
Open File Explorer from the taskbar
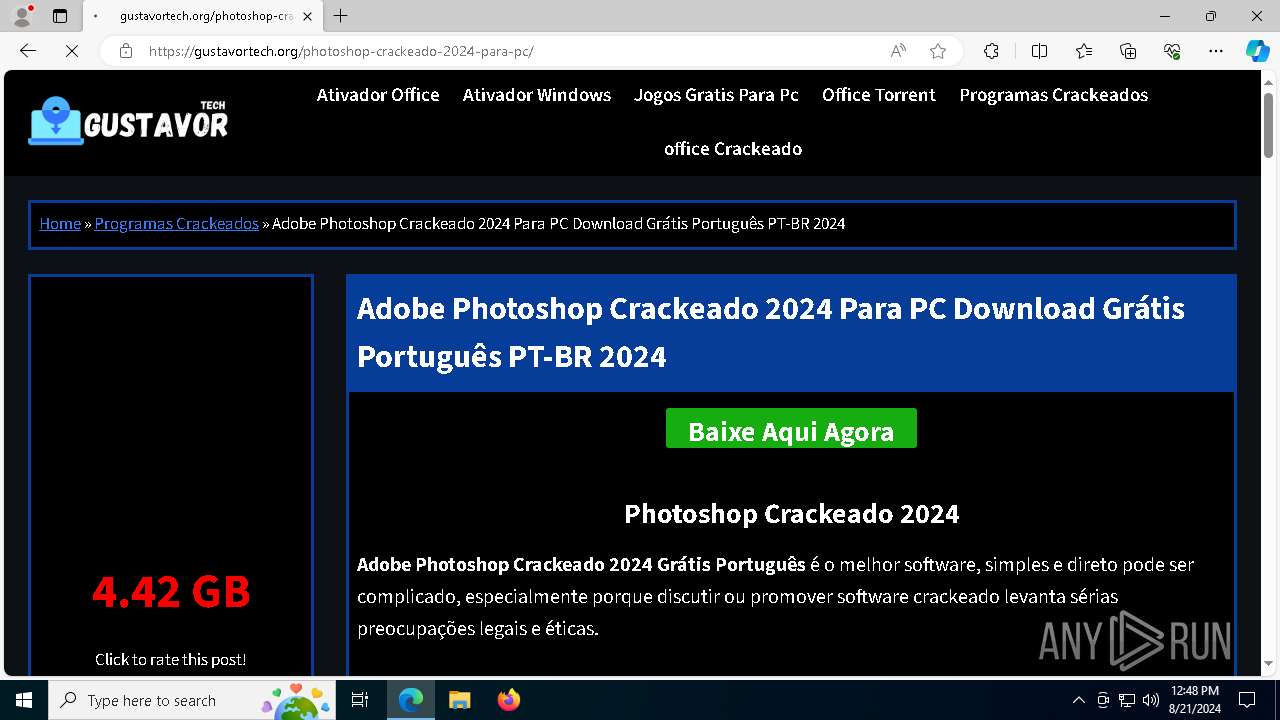459,700
